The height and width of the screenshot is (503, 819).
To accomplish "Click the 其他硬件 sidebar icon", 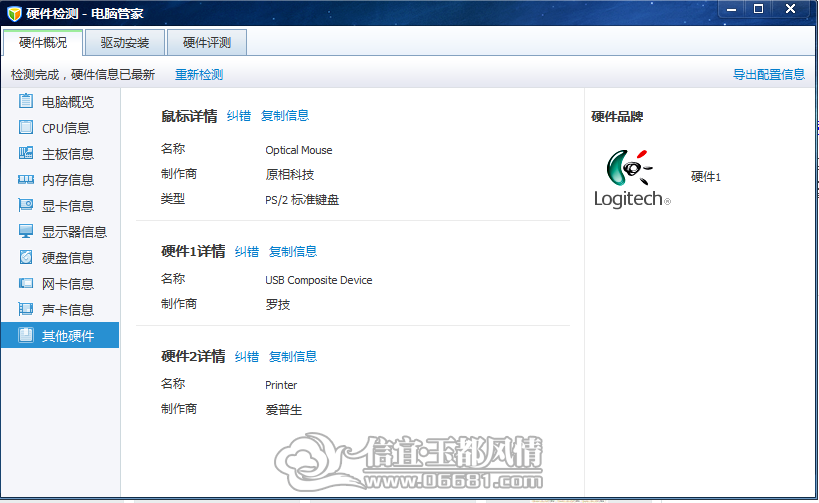I will tap(26, 335).
